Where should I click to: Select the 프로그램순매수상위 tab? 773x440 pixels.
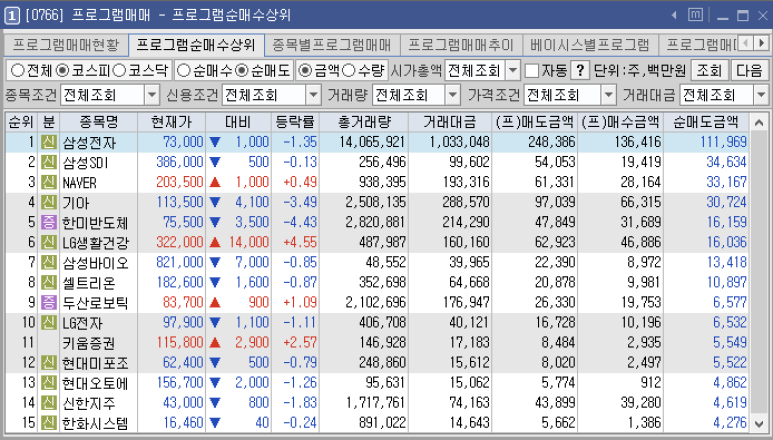click(x=196, y=45)
